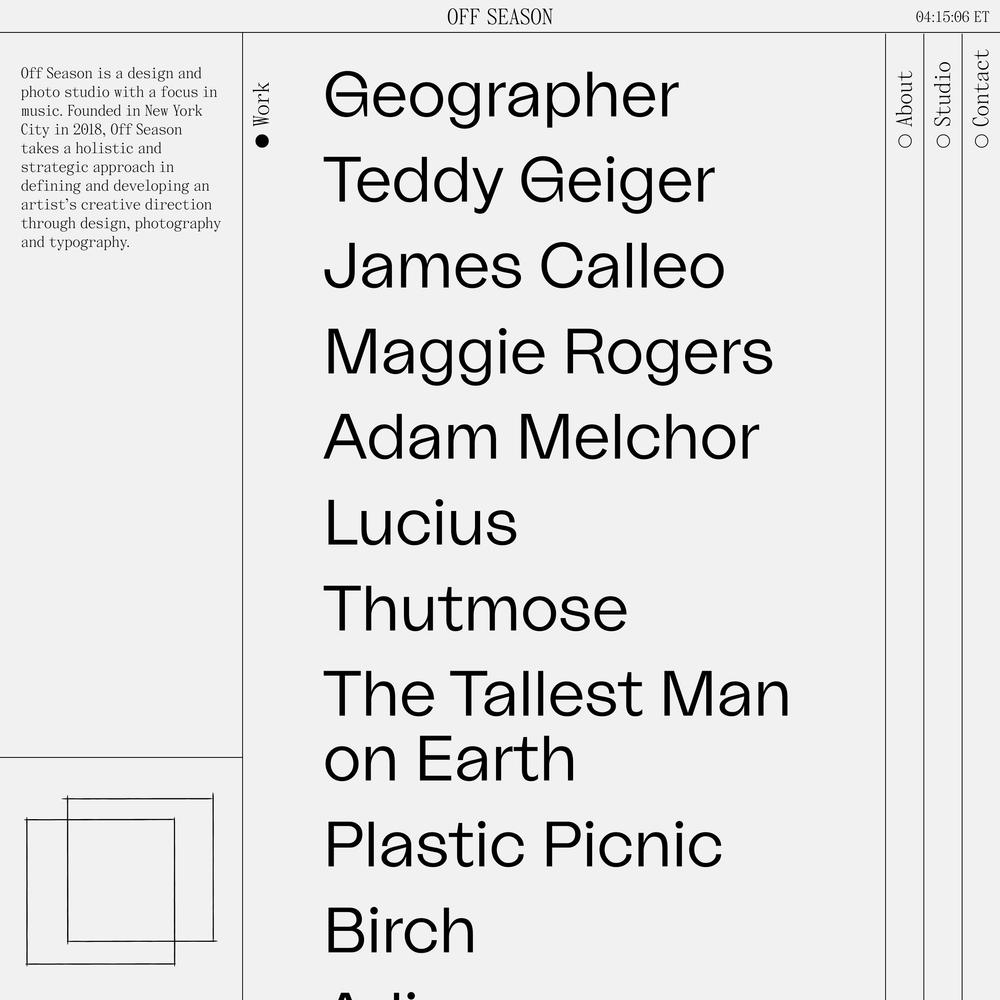This screenshot has height=1000, width=1000.
Task: Select the hollow circle next to Studio
Action: 943,141
